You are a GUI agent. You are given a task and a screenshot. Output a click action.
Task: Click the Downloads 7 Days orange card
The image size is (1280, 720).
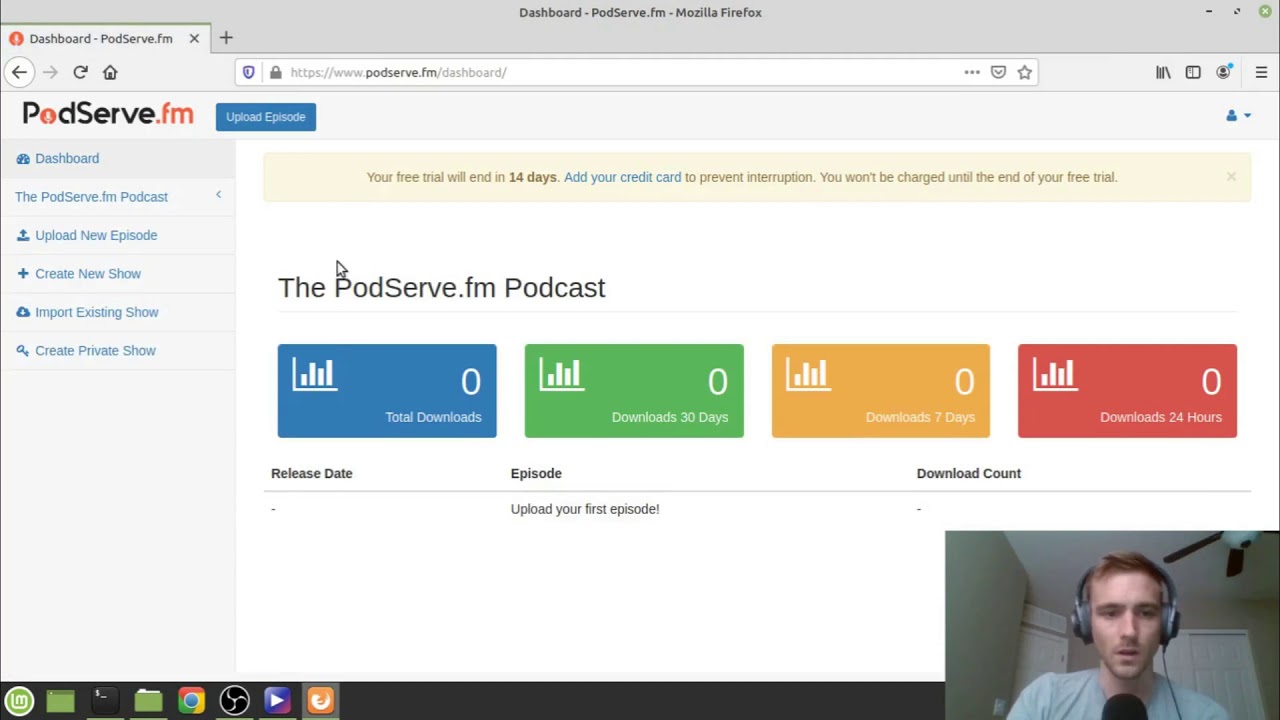tap(881, 391)
